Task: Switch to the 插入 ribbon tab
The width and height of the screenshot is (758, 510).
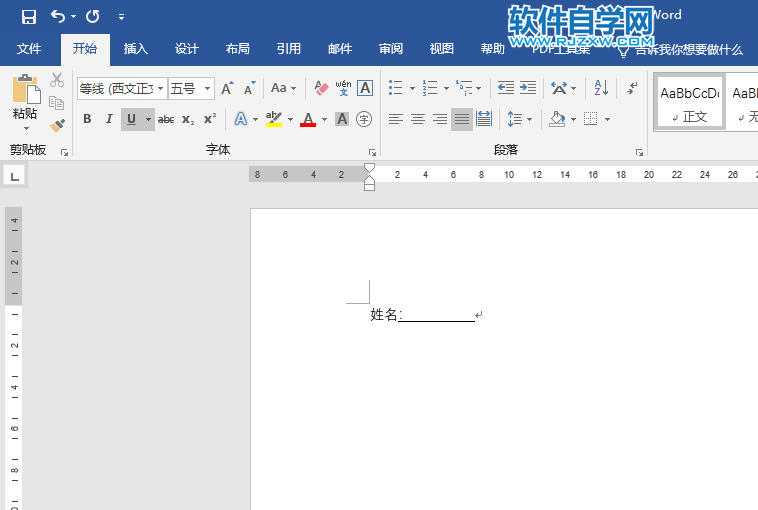Action: (136, 49)
